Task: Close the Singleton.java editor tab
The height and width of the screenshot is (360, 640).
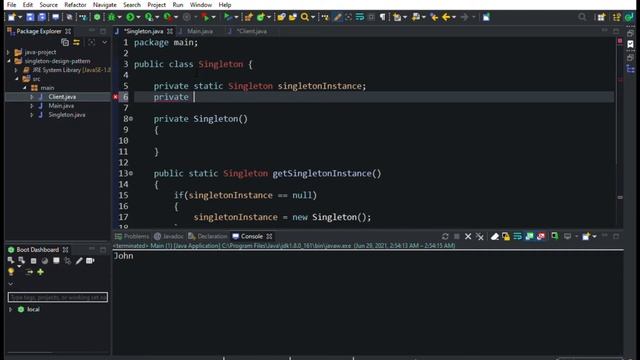Action: tap(170, 31)
